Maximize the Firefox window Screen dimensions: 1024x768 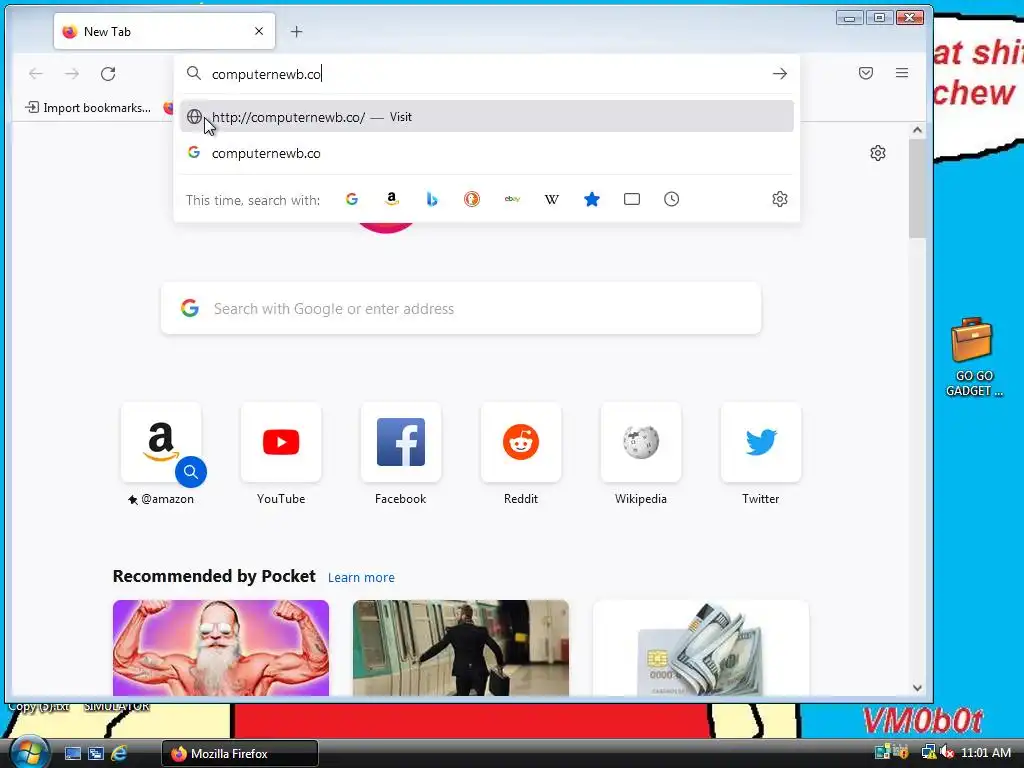[x=880, y=18]
